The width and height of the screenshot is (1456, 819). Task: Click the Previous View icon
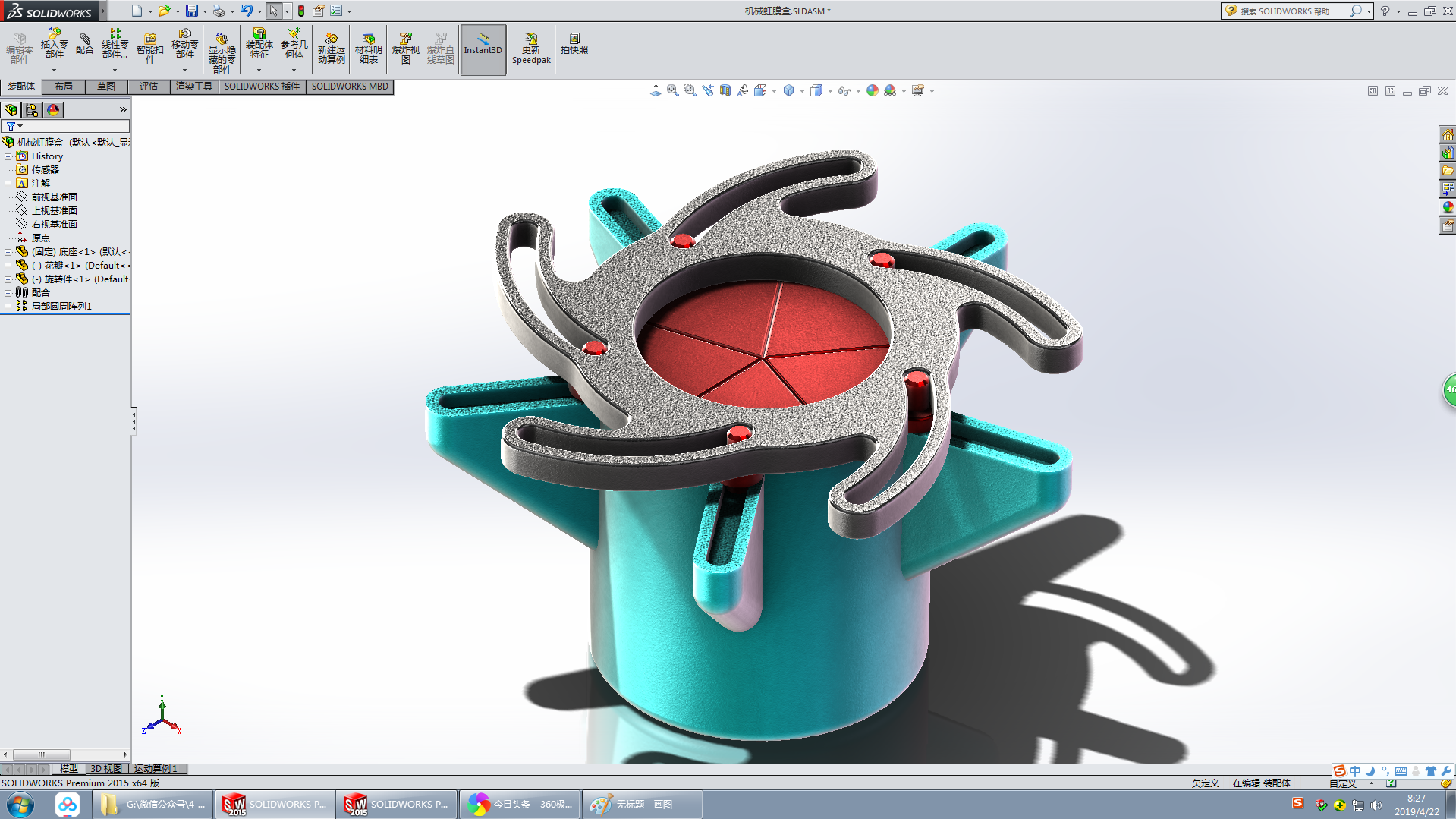(x=707, y=90)
